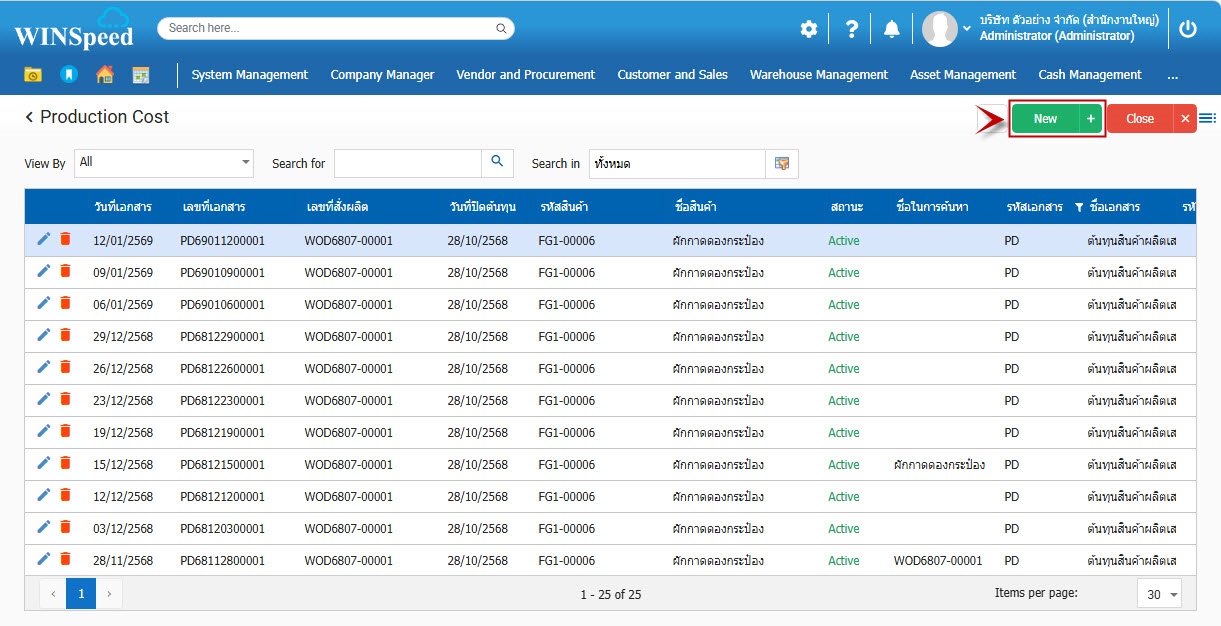Click the edit pencil for PD69011200001
Screen dimensions: 1221x626
(x=43, y=239)
